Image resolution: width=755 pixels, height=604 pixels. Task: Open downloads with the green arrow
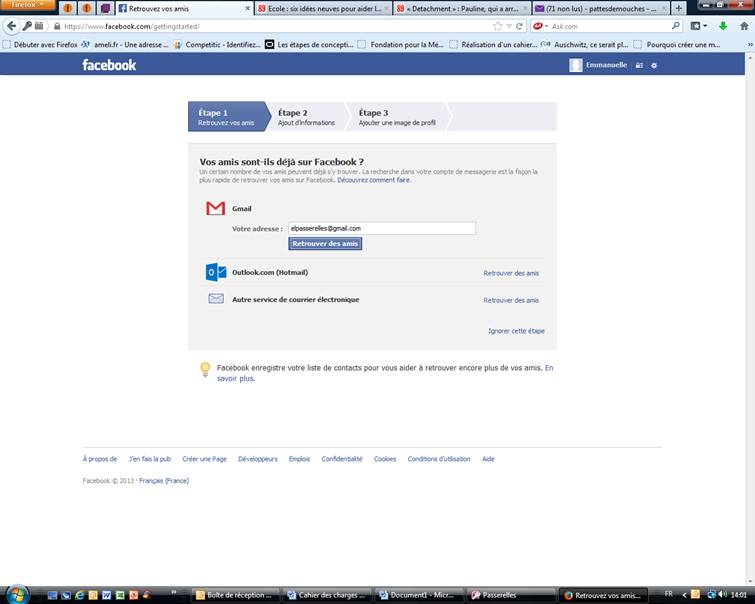(723, 26)
